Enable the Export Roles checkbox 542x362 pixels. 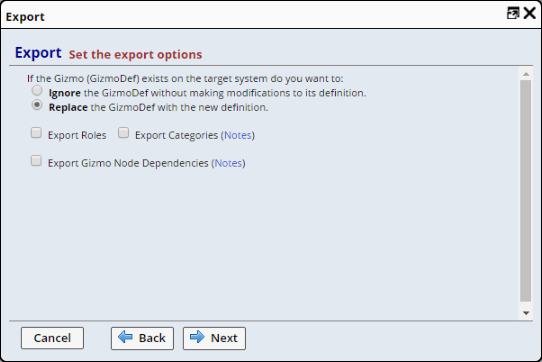[36, 133]
